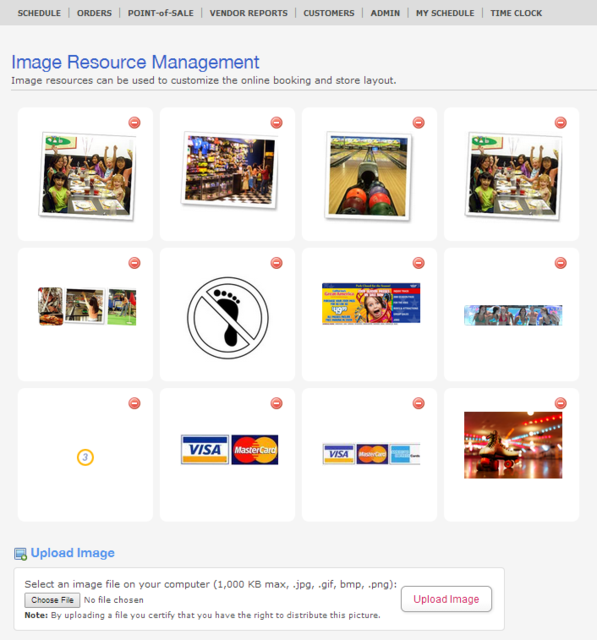The width and height of the screenshot is (597, 640).
Task: Click the Image Resource Management heading
Action: point(135,62)
